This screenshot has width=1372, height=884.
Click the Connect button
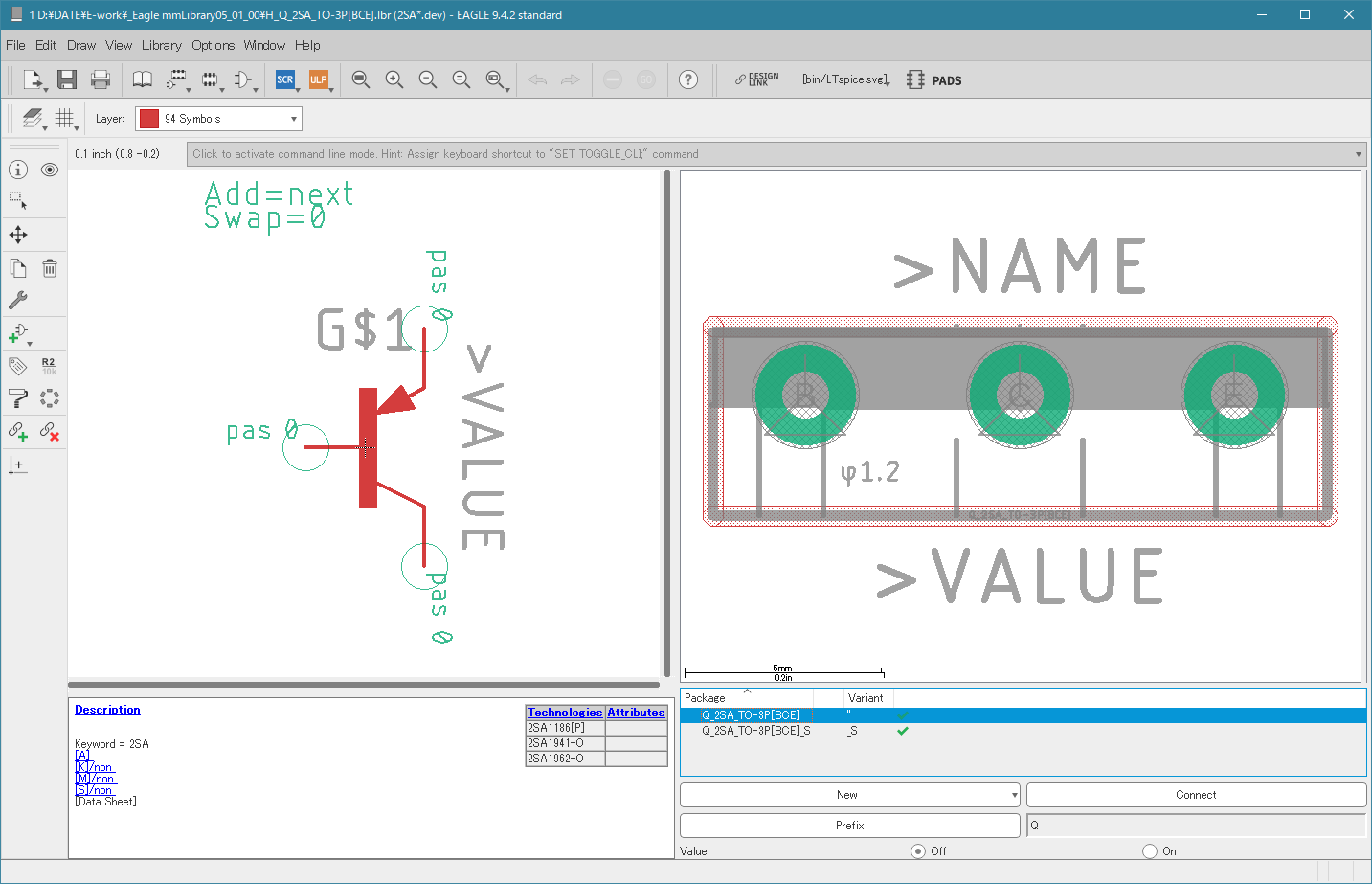tap(1196, 795)
